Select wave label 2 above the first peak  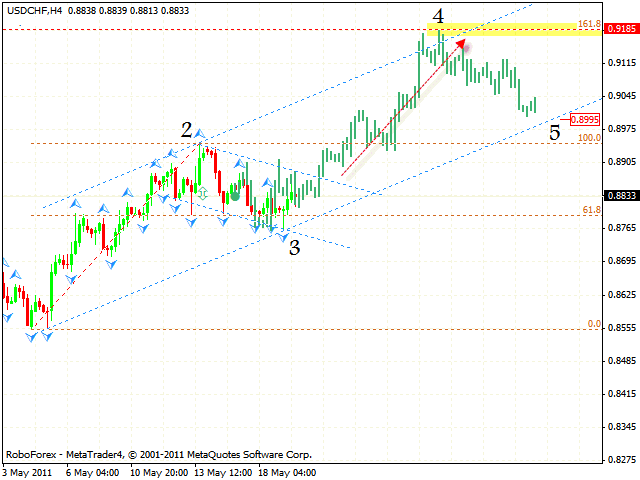pyautogui.click(x=187, y=129)
